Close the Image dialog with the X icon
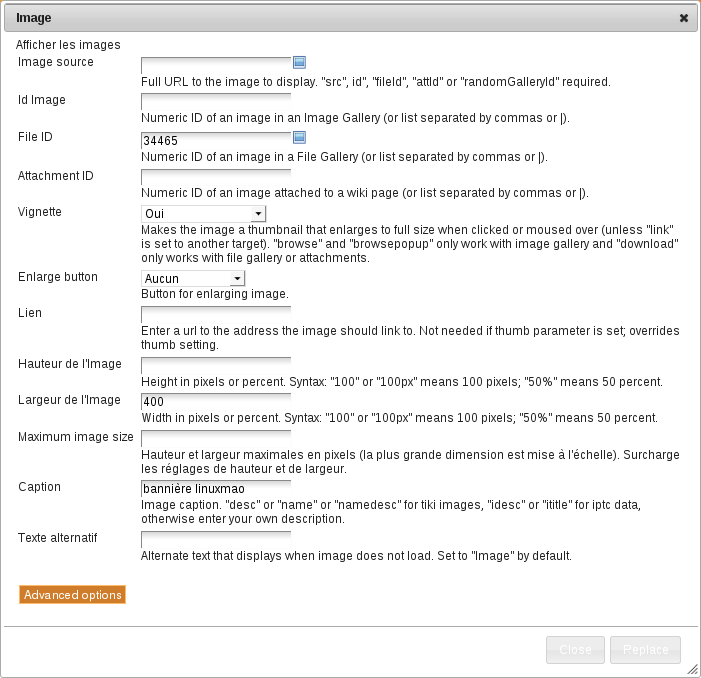The image size is (701, 678). click(x=683, y=18)
